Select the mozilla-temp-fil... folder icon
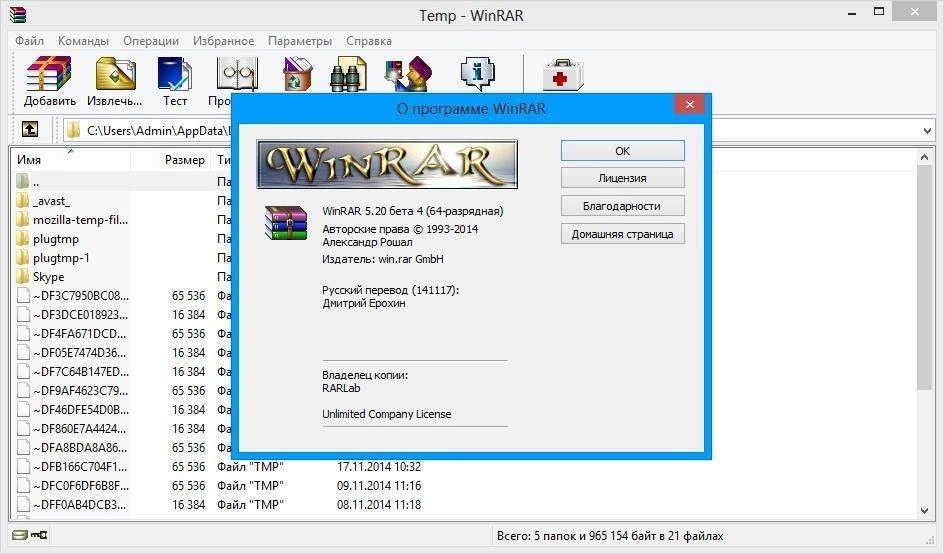The height and width of the screenshot is (554, 944). pyautogui.click(x=22, y=219)
